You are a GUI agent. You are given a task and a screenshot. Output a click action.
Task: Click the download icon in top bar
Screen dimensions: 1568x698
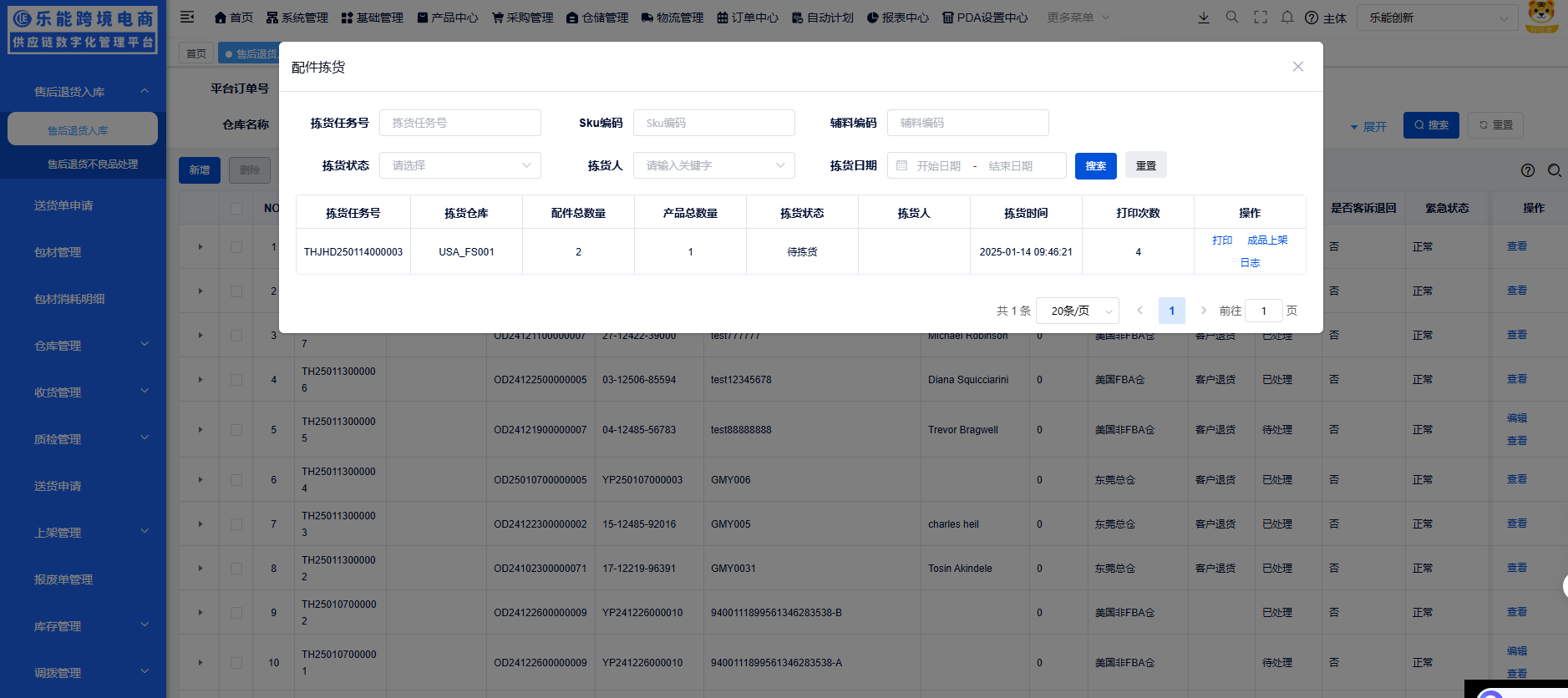1203,18
